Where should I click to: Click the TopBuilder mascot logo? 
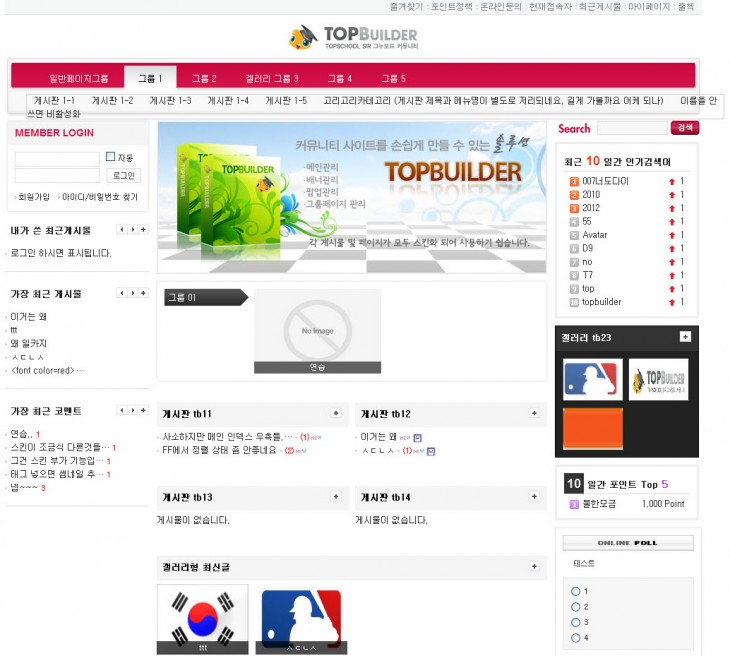point(303,37)
